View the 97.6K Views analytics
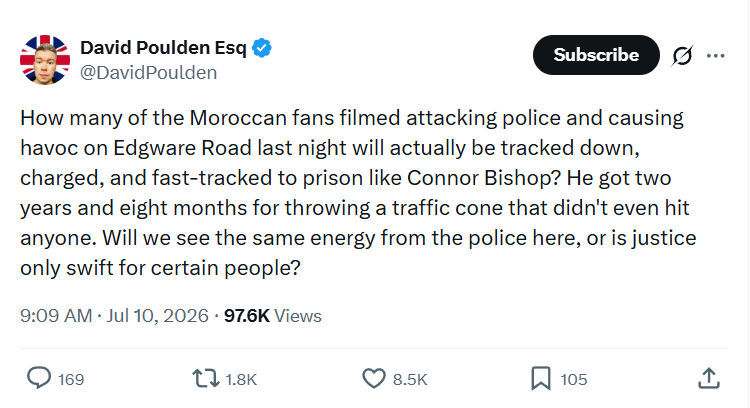 click(x=273, y=316)
